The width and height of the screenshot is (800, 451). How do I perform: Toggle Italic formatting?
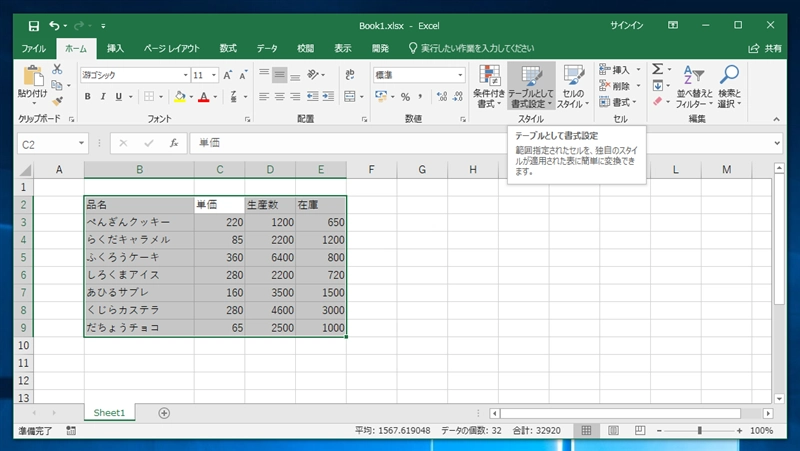tap(103, 96)
